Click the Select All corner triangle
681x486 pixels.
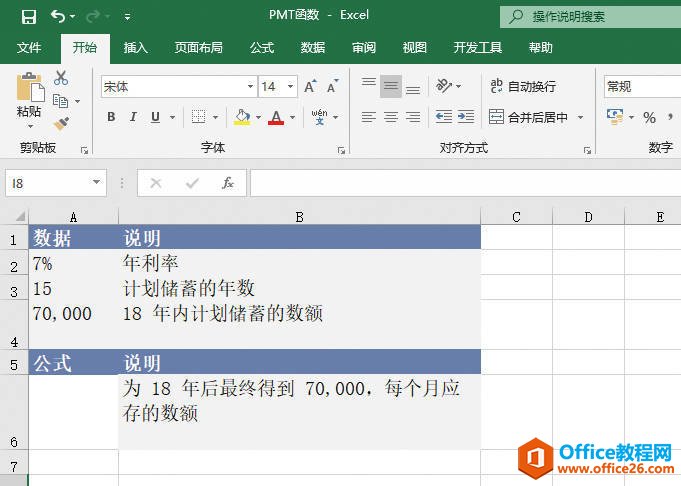click(x=20, y=216)
